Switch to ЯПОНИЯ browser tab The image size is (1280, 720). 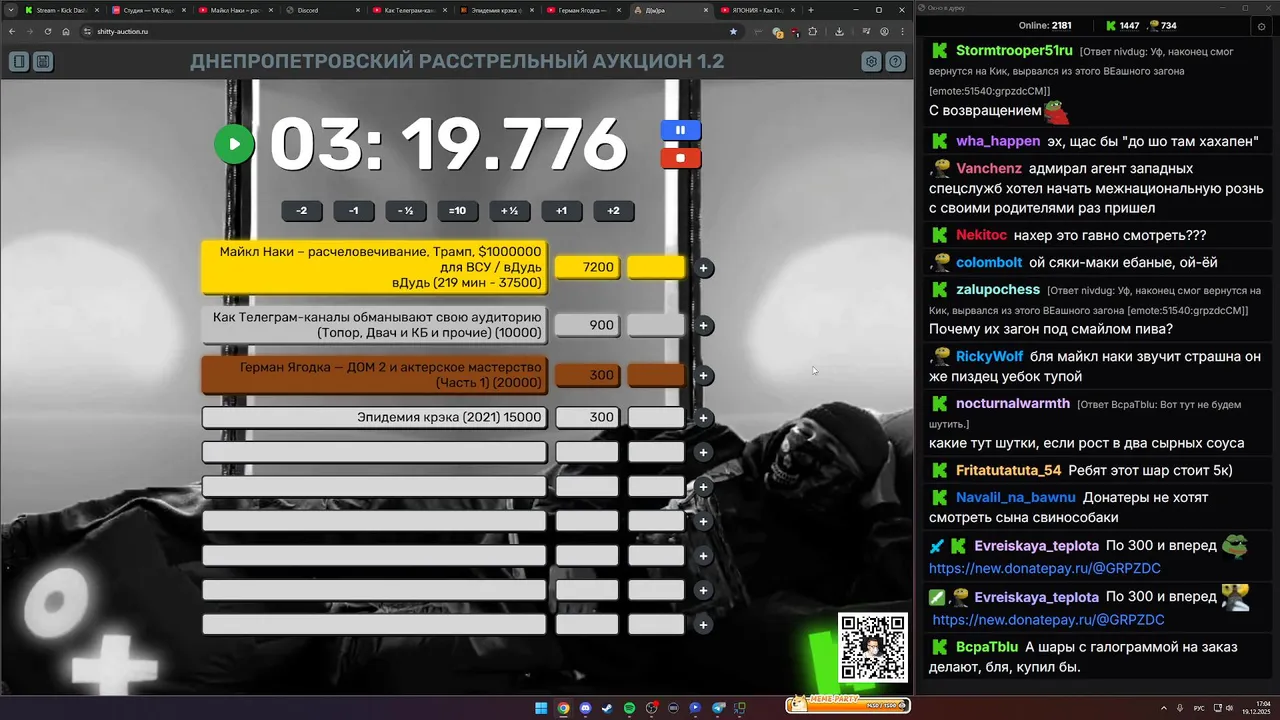click(757, 10)
